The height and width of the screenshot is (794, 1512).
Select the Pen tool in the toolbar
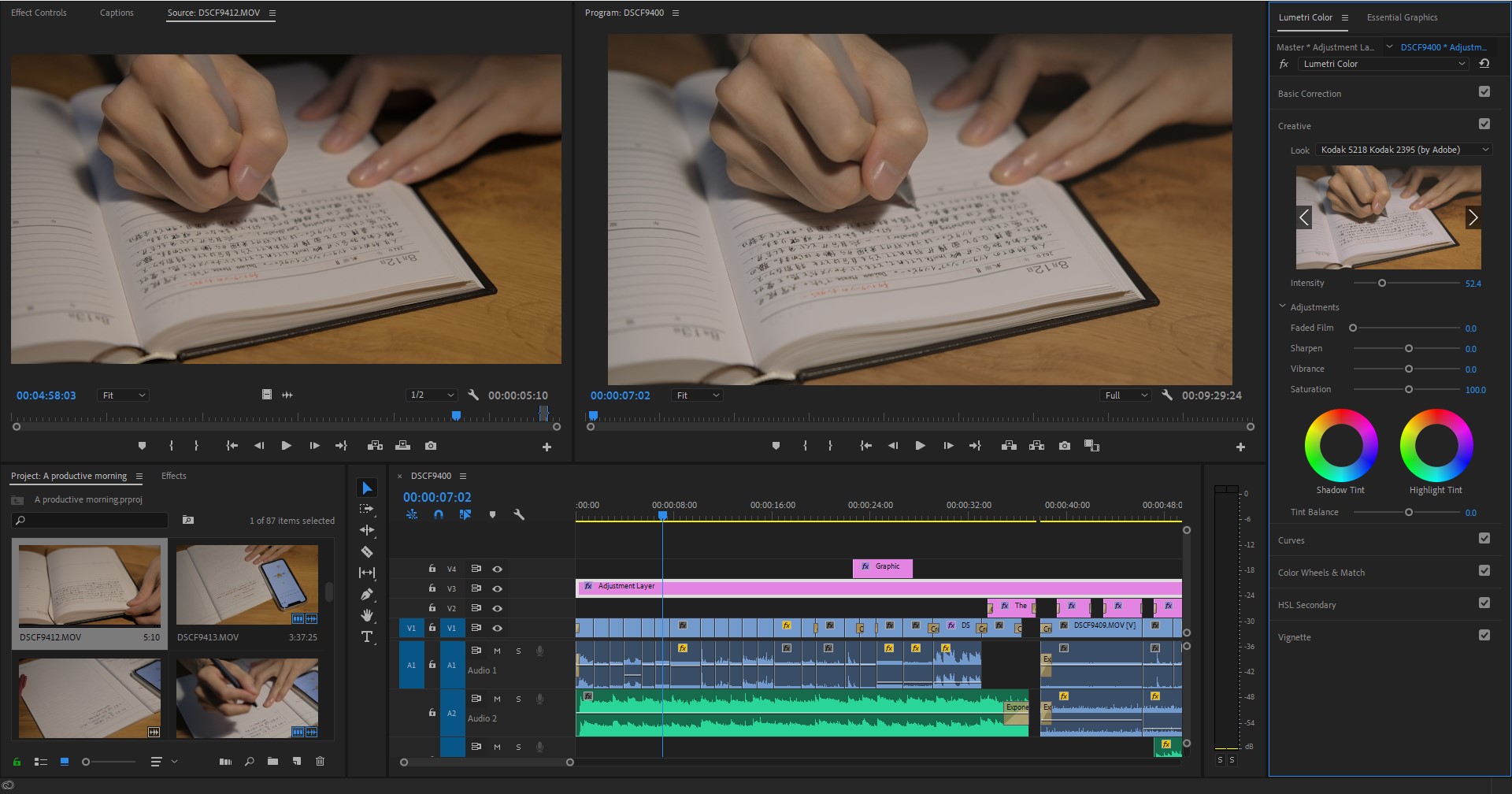pos(367,595)
